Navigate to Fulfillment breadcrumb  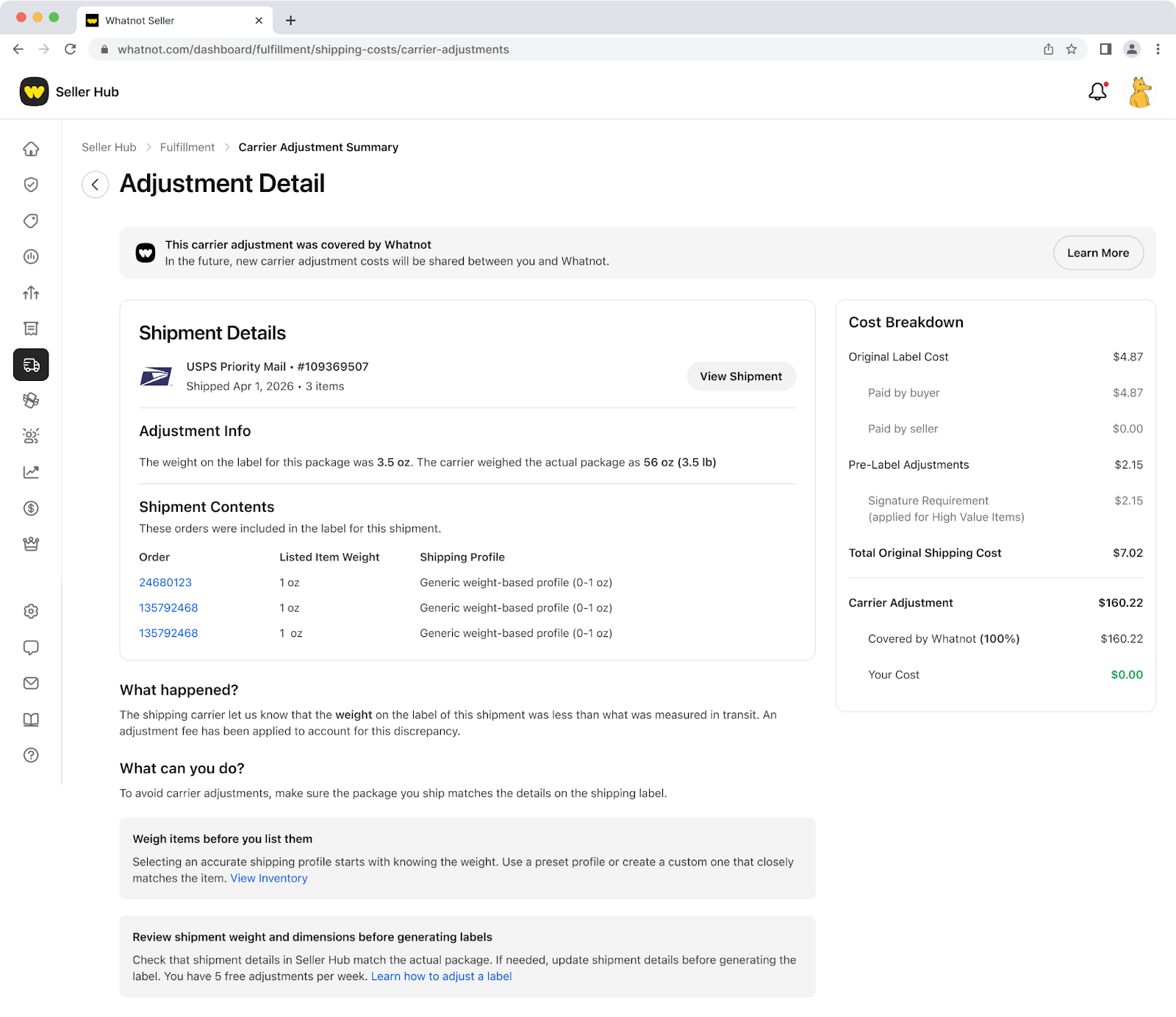[x=187, y=147]
